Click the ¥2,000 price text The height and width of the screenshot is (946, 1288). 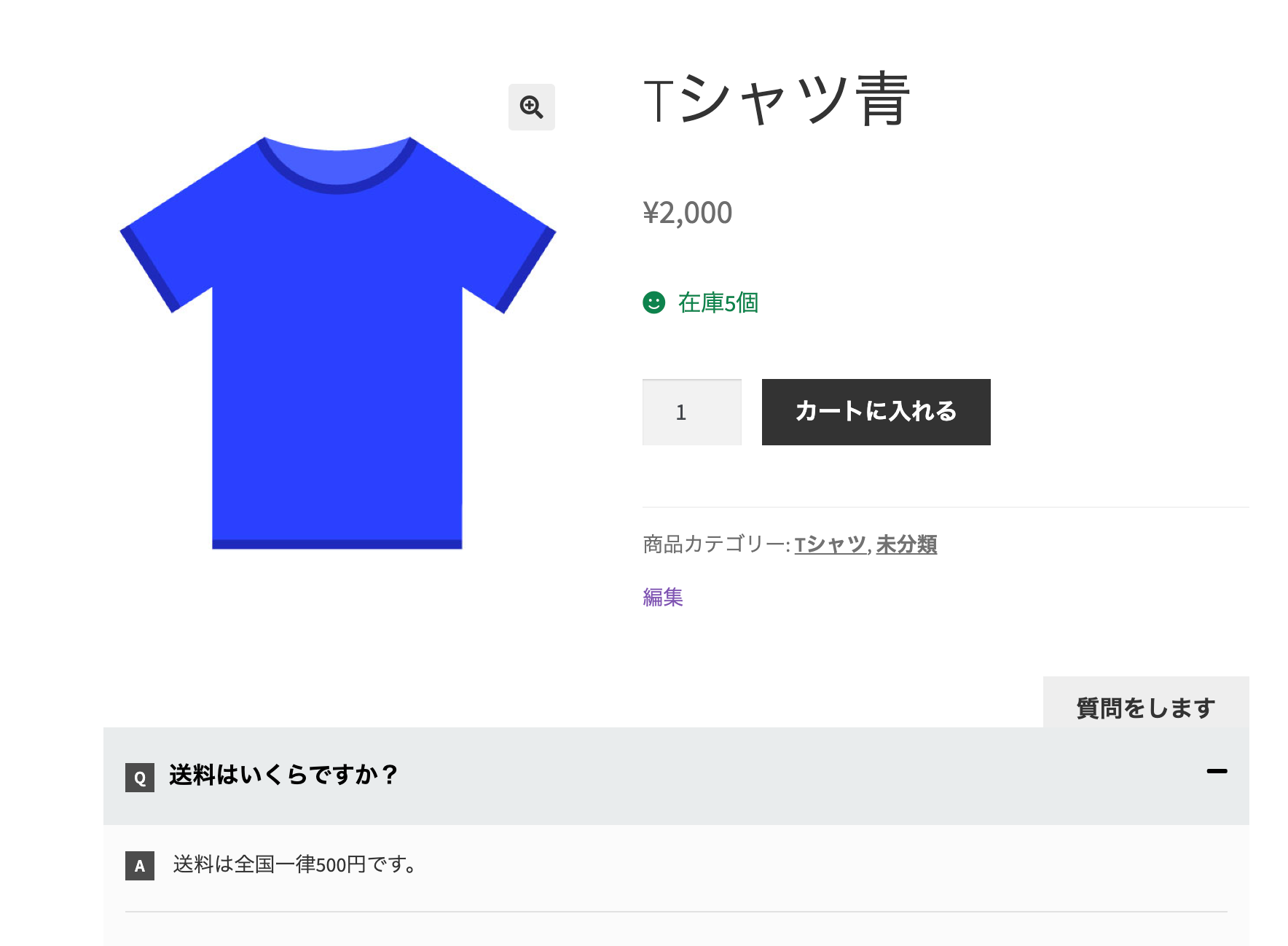click(x=687, y=213)
